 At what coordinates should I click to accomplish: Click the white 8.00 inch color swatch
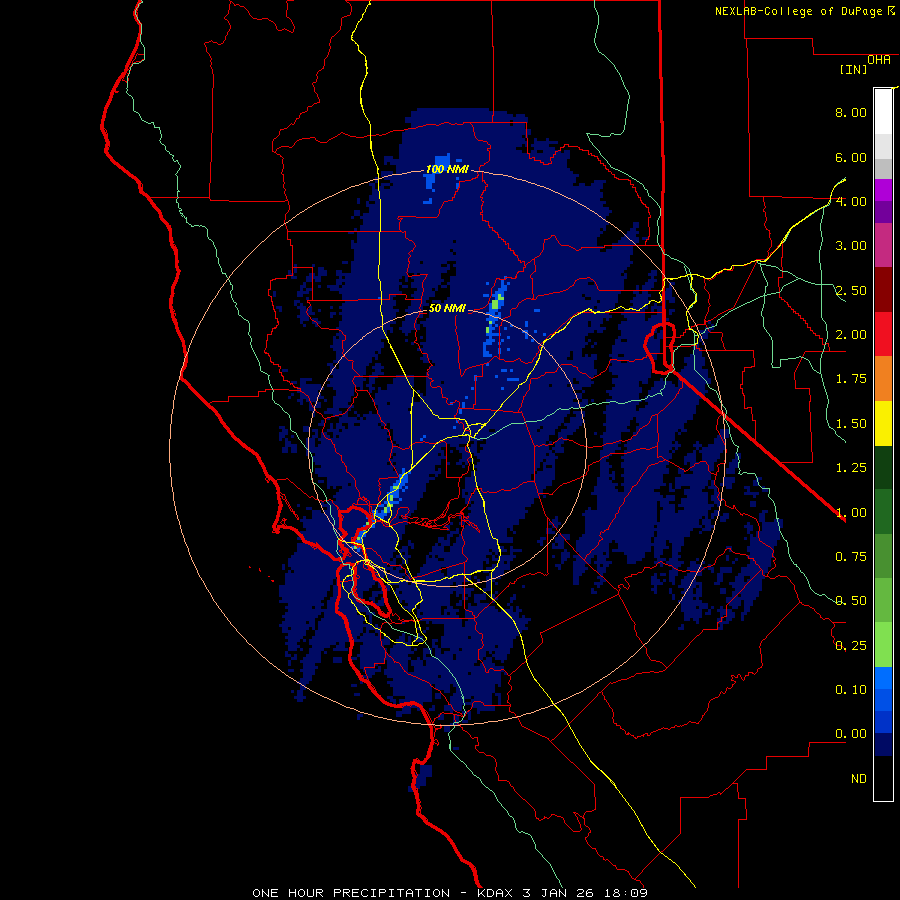click(883, 112)
